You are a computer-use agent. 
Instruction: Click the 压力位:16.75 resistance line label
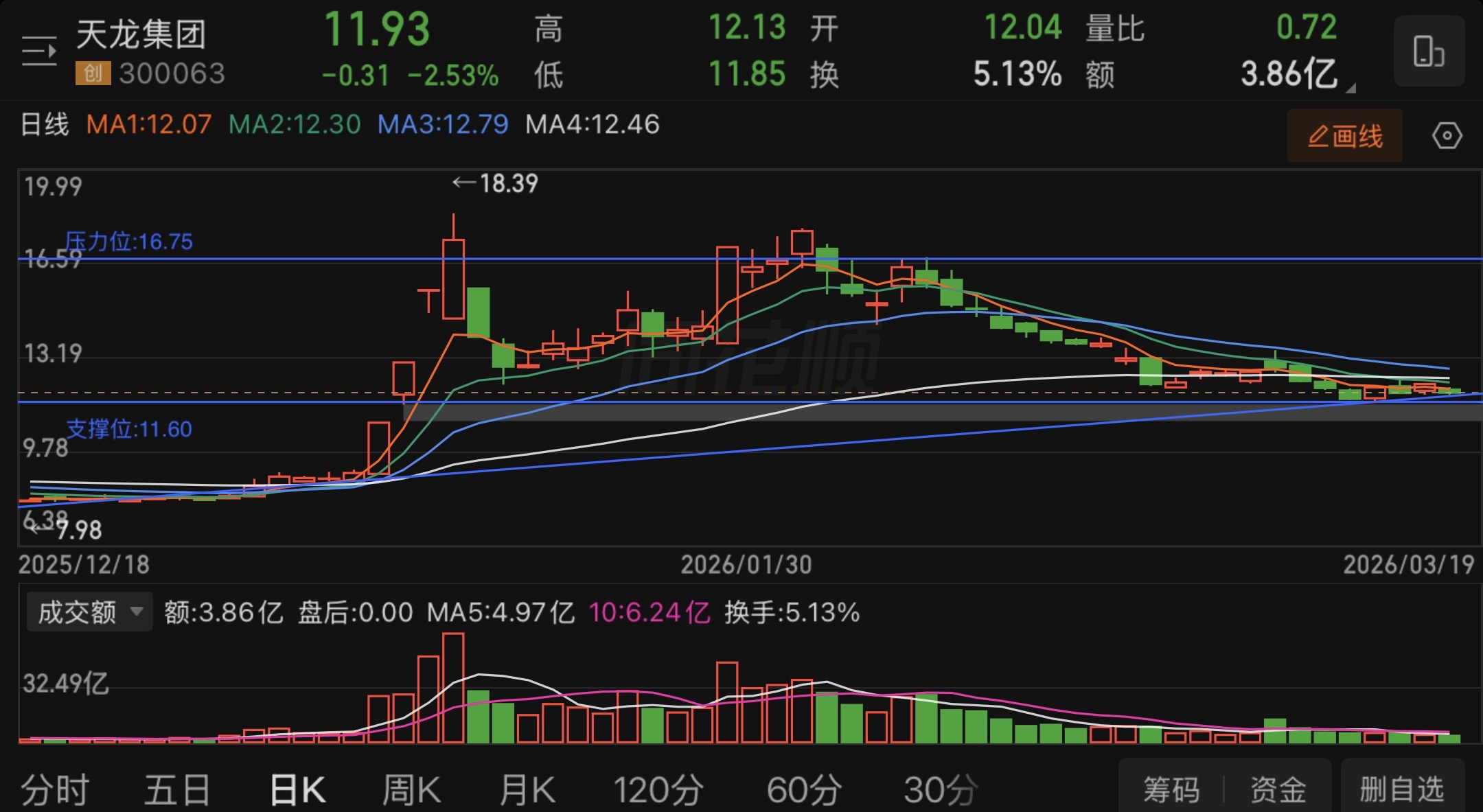(128, 242)
